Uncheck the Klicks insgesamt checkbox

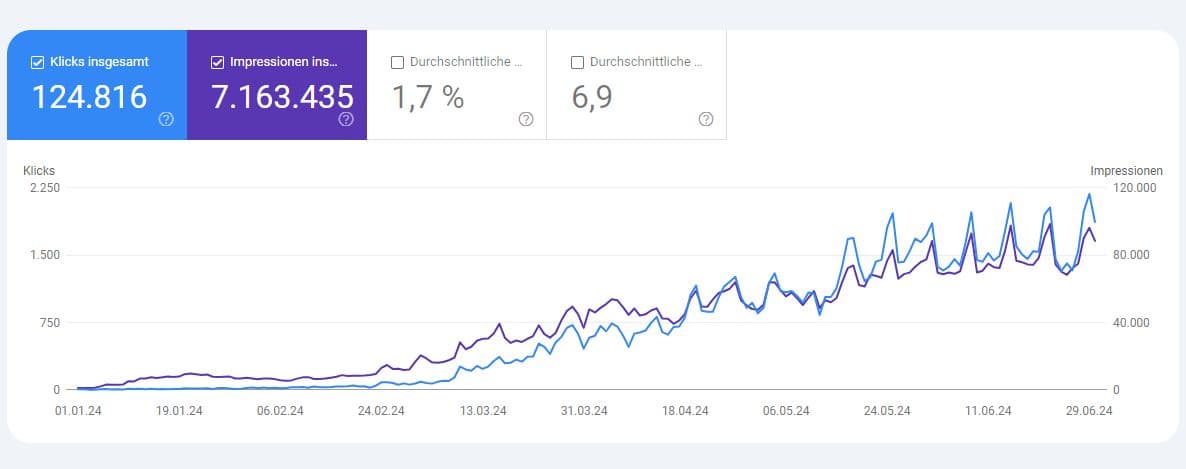coord(38,62)
